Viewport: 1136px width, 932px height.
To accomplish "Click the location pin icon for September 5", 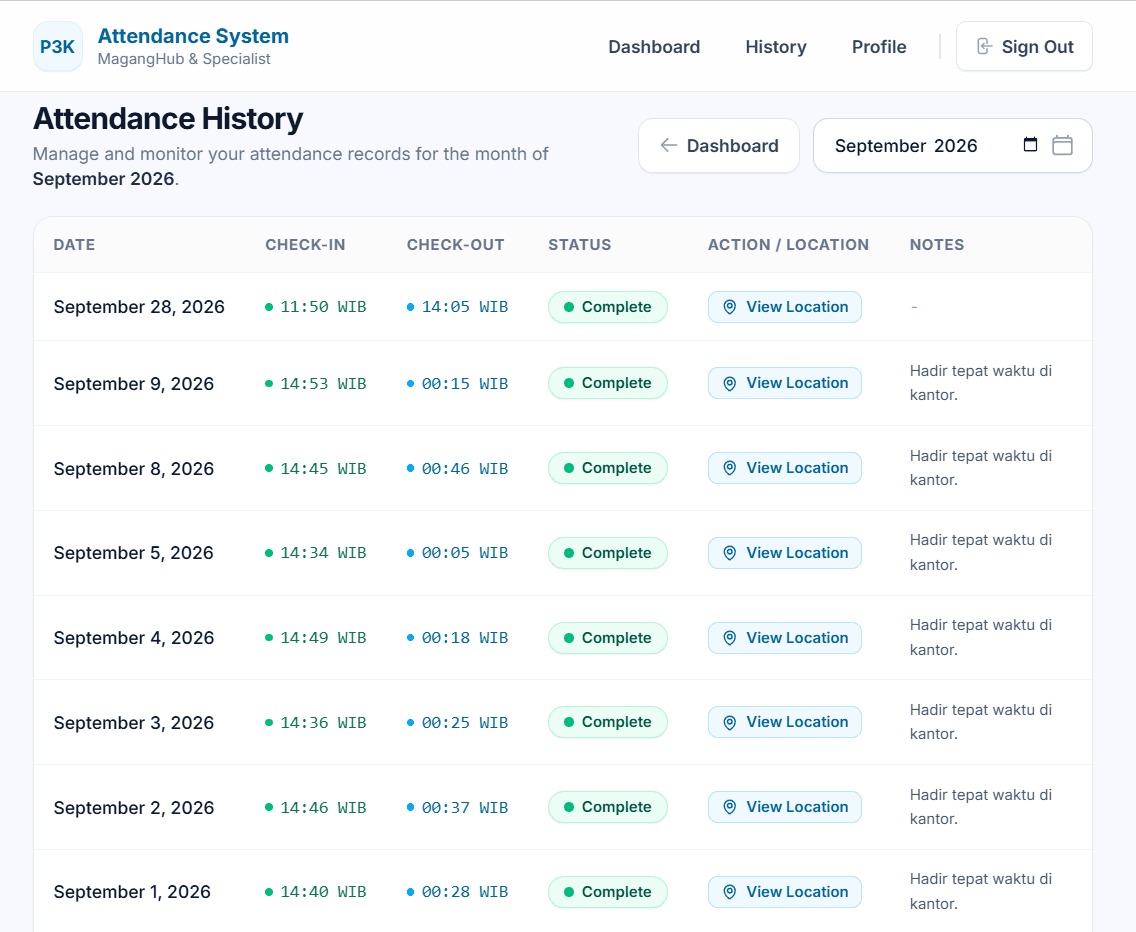I will pyautogui.click(x=730, y=553).
